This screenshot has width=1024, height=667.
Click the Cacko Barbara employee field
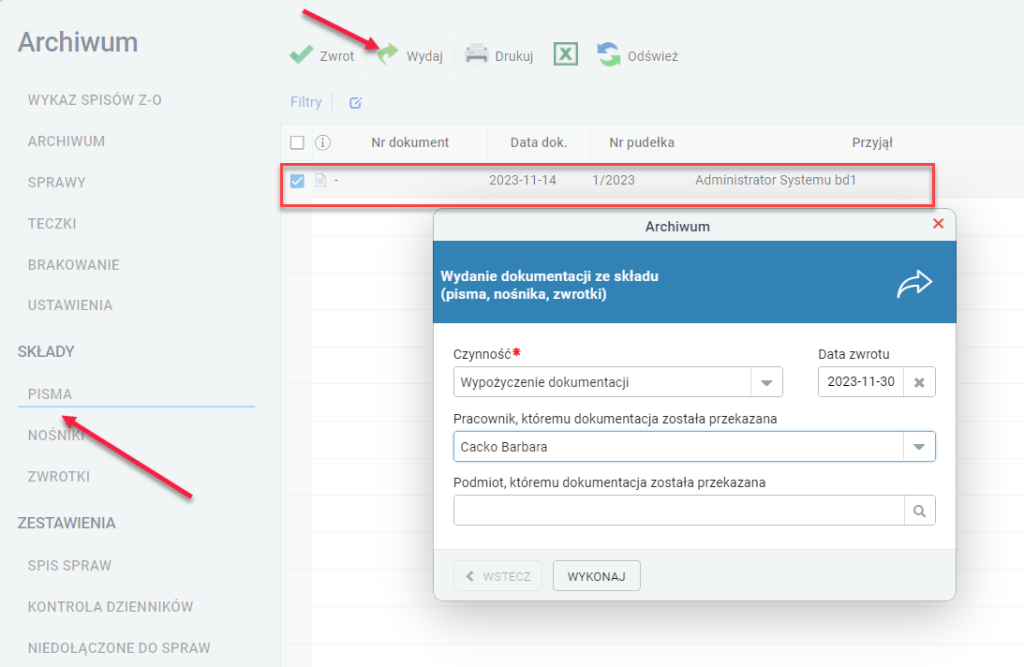(x=694, y=447)
